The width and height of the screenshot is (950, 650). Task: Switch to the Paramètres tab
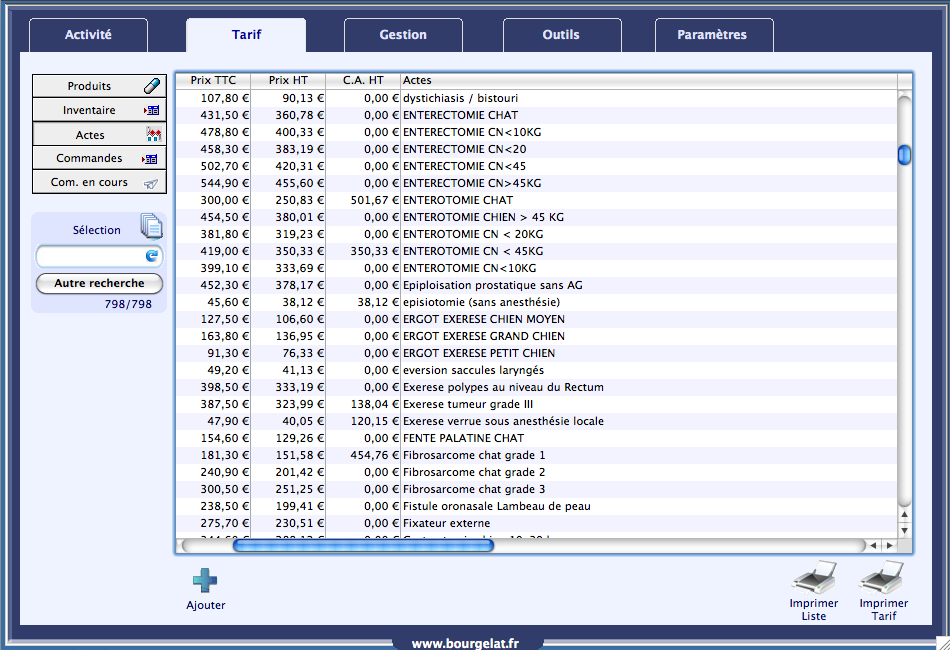(712, 35)
